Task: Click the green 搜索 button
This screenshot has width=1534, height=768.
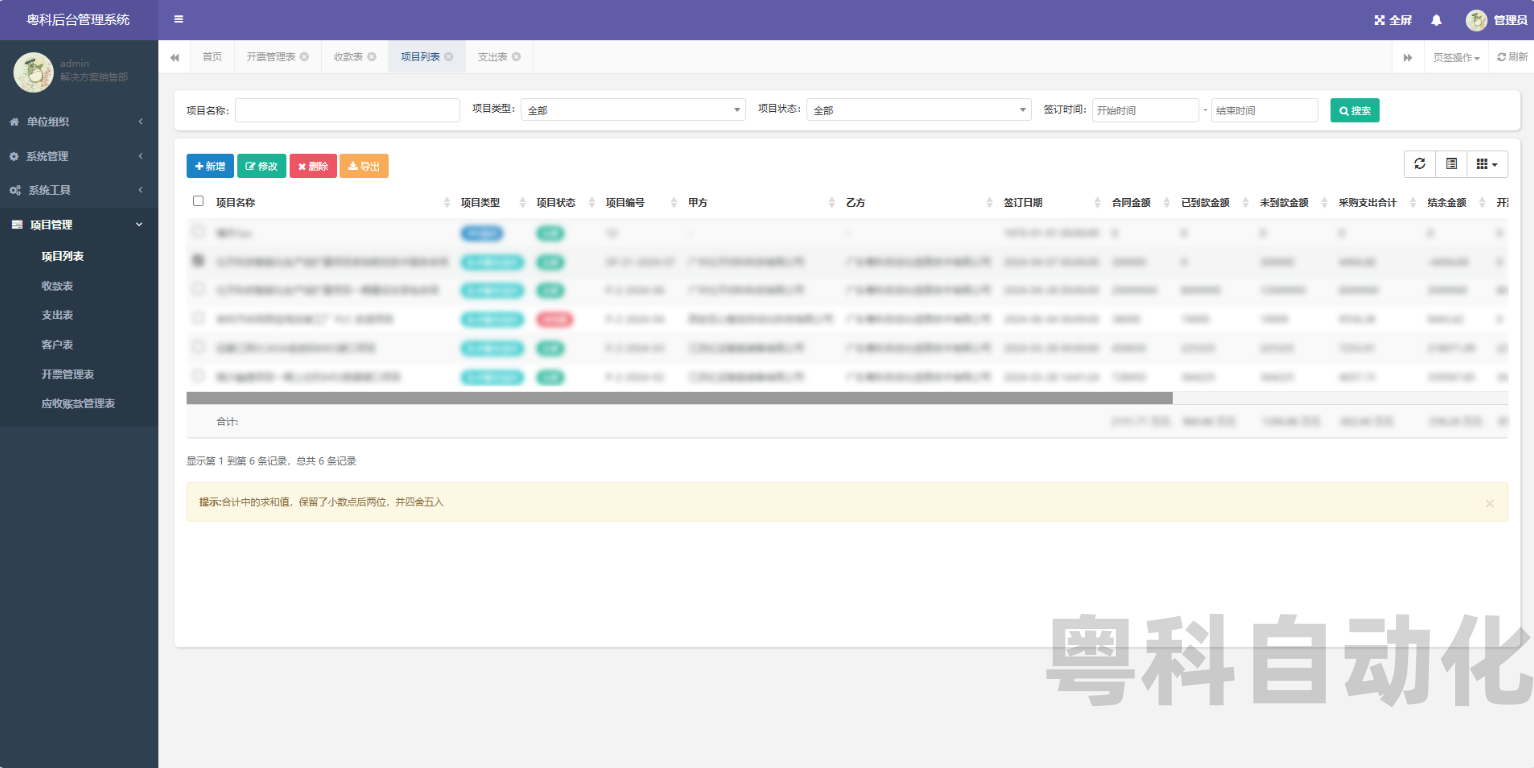Action: 1354,110
